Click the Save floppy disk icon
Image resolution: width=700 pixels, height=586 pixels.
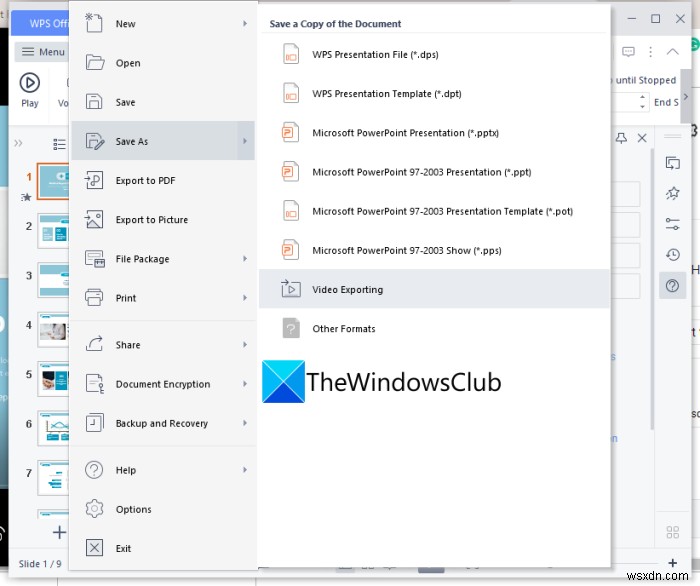pyautogui.click(x=94, y=102)
